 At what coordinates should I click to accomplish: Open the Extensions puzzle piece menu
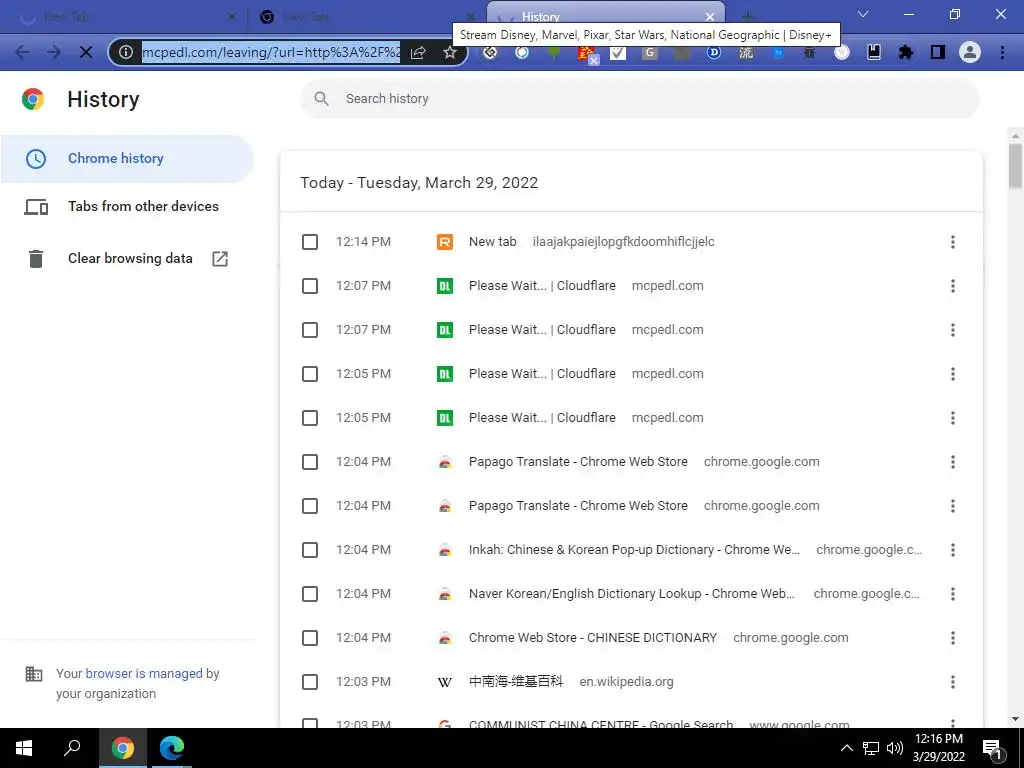click(906, 52)
